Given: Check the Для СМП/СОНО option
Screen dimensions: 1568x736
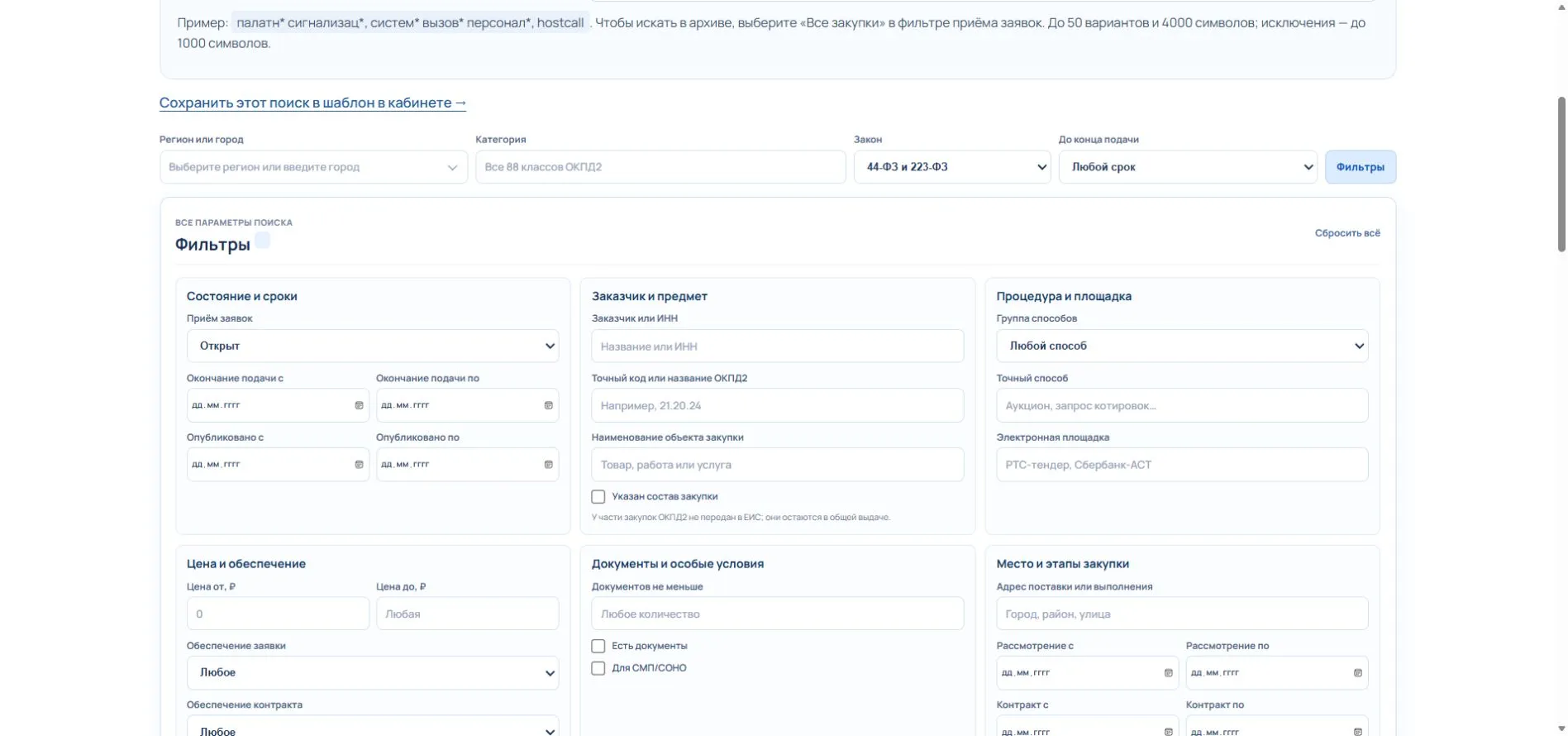Looking at the screenshot, I should coord(598,668).
